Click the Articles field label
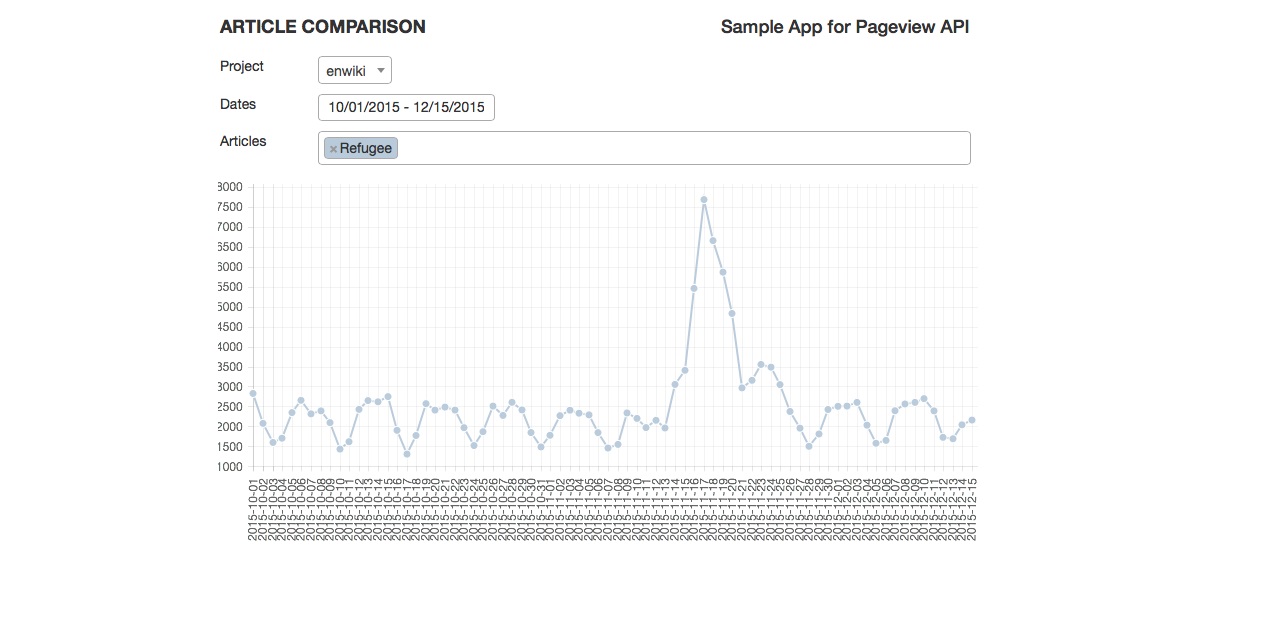The image size is (1269, 624). pyautogui.click(x=243, y=141)
